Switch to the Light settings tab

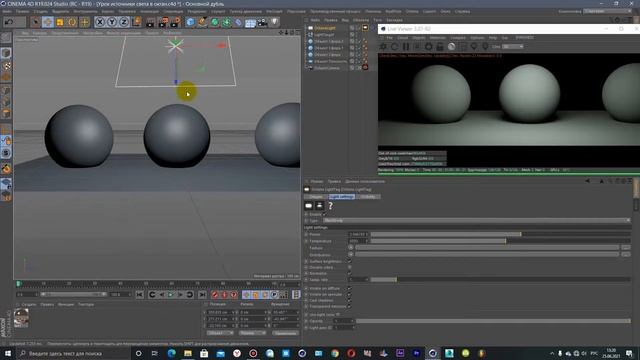pyautogui.click(x=342, y=197)
